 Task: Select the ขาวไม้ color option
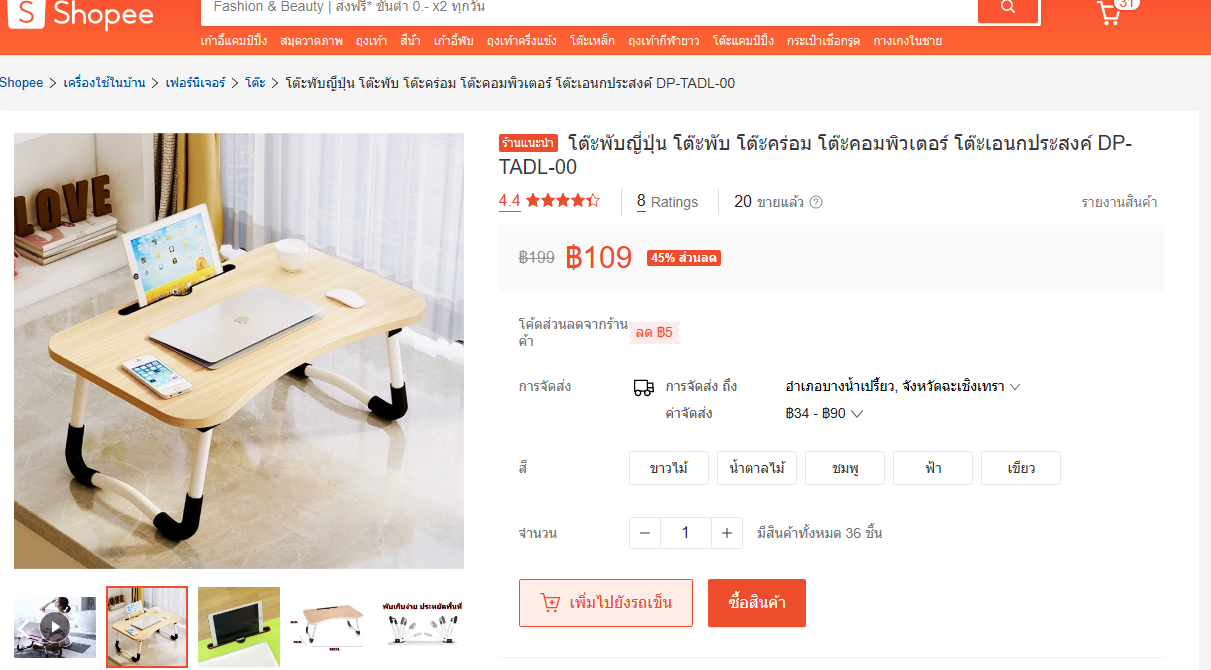pos(669,468)
